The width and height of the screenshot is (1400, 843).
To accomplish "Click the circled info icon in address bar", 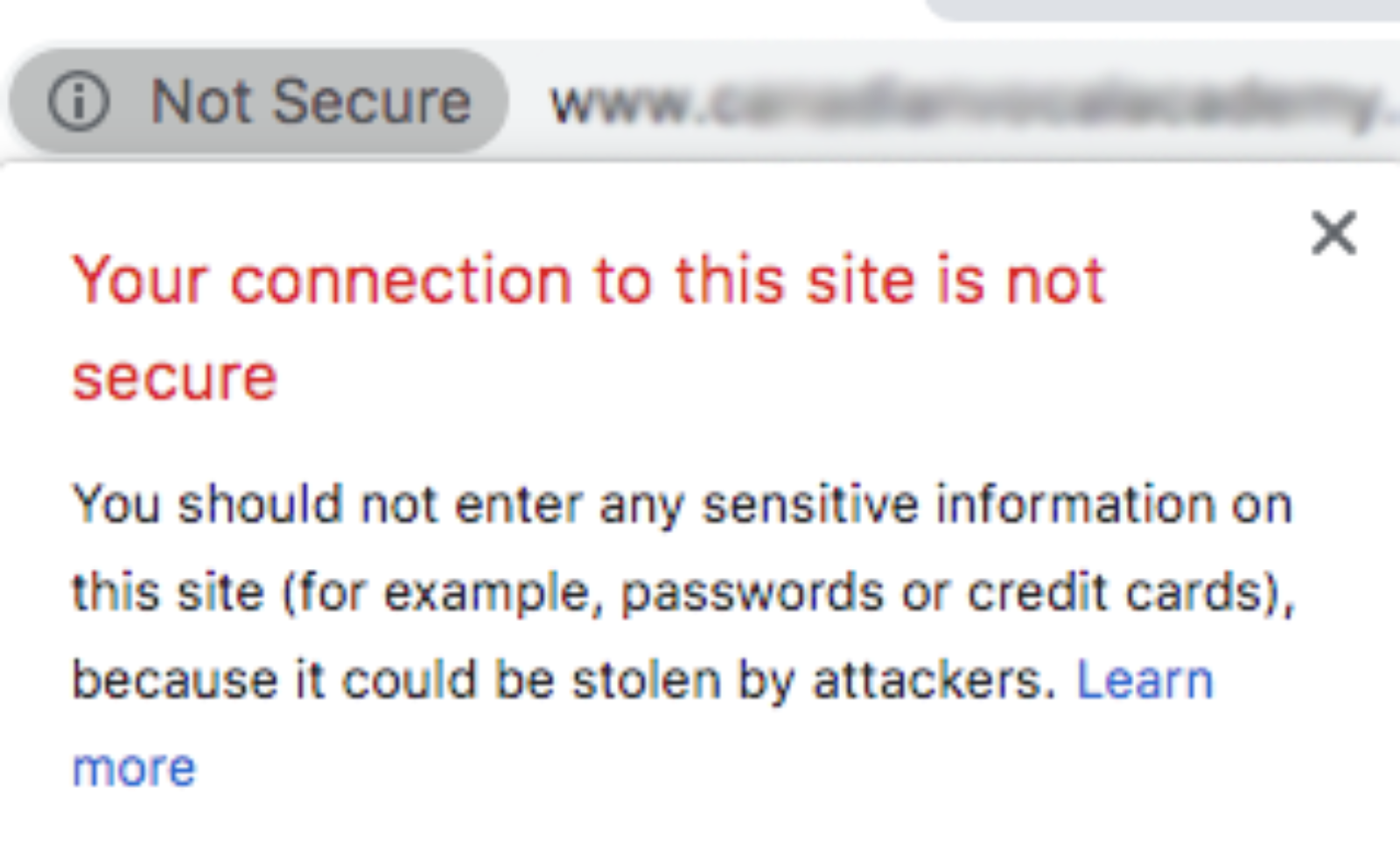I will (78, 101).
